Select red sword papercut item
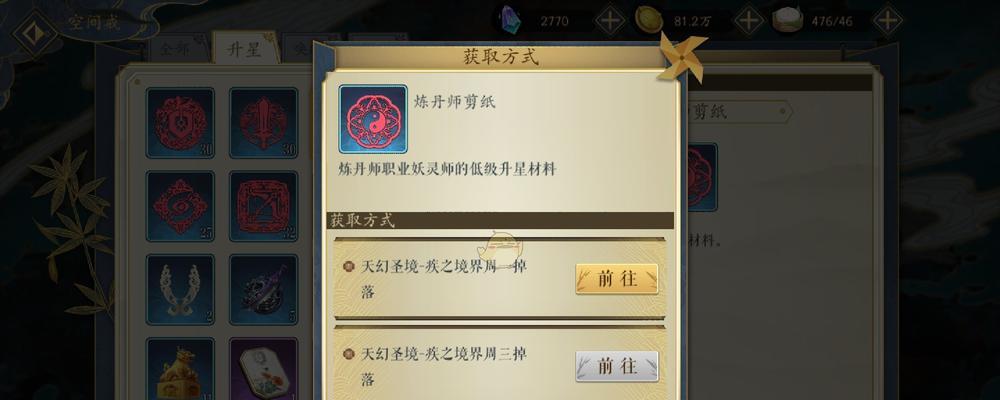Viewport: 1000px width, 400px height. point(263,123)
